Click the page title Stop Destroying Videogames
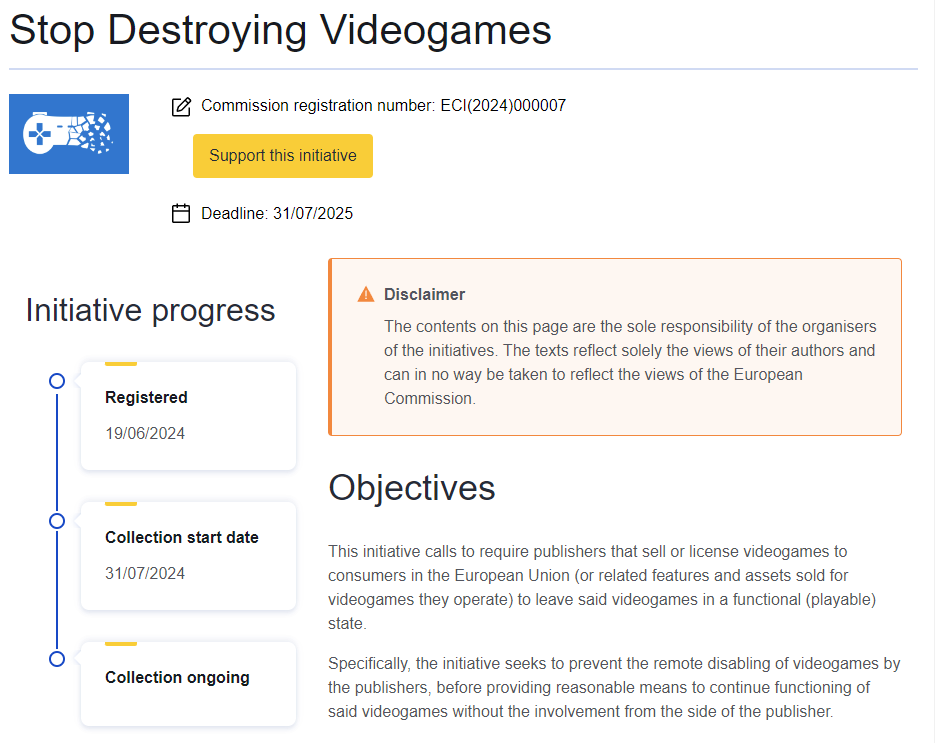 tap(279, 31)
